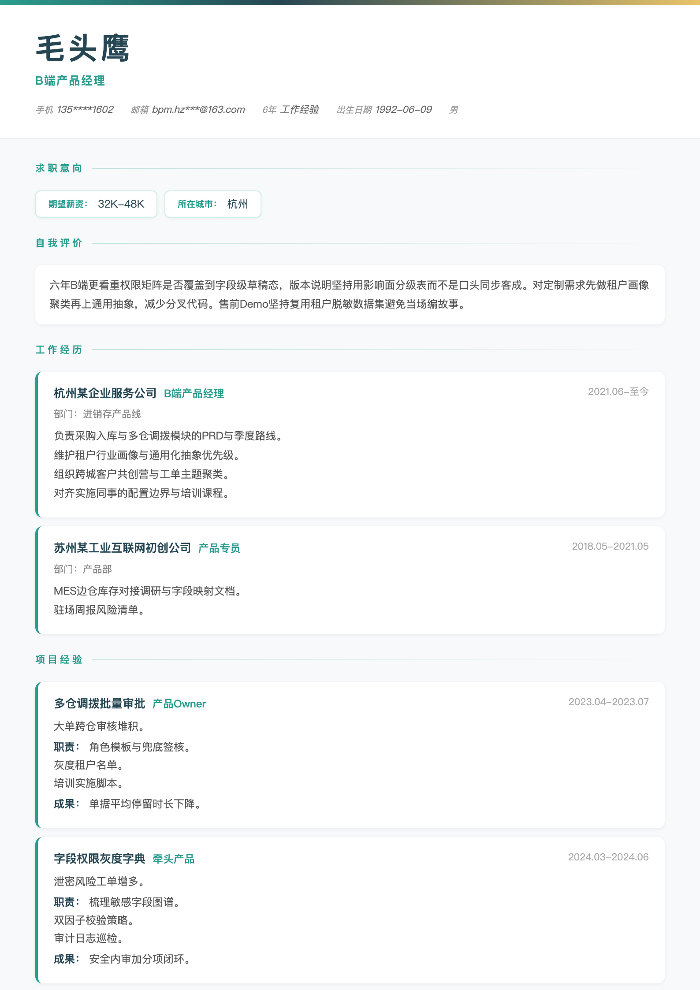700x990 pixels.
Task: Click the B端产品经理 role beside 杭州某企业服务公司
Action: tap(194, 393)
